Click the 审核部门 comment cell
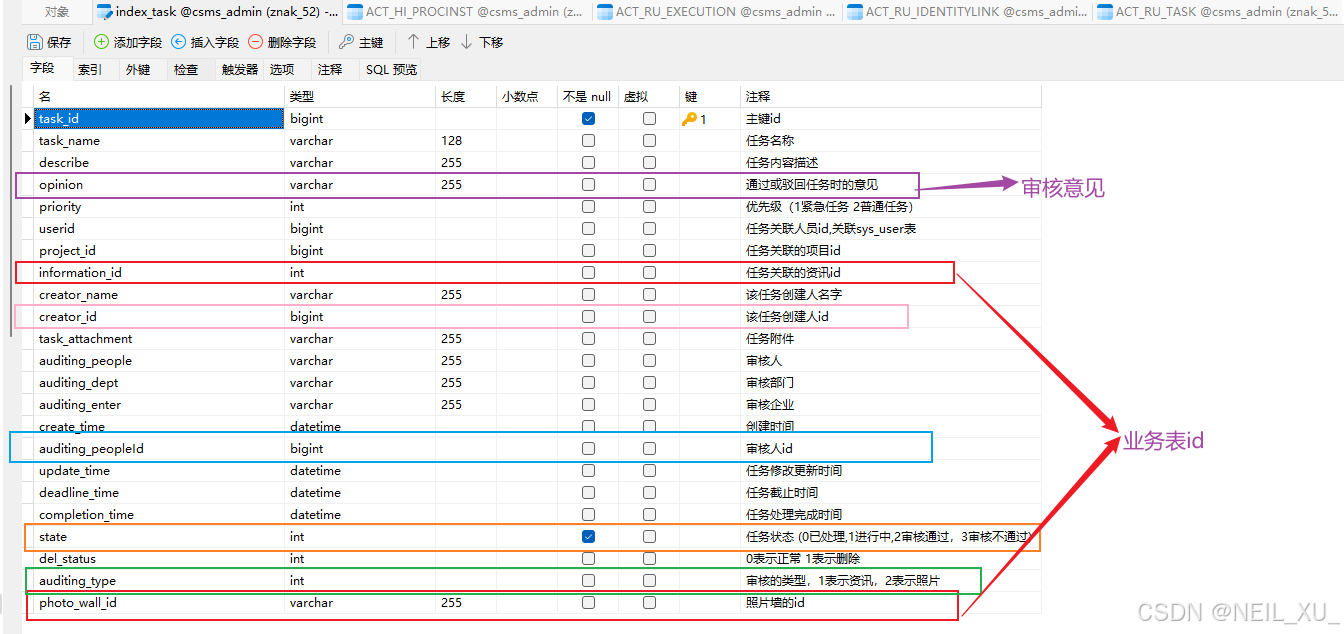The width and height of the screenshot is (1344, 634). point(891,382)
